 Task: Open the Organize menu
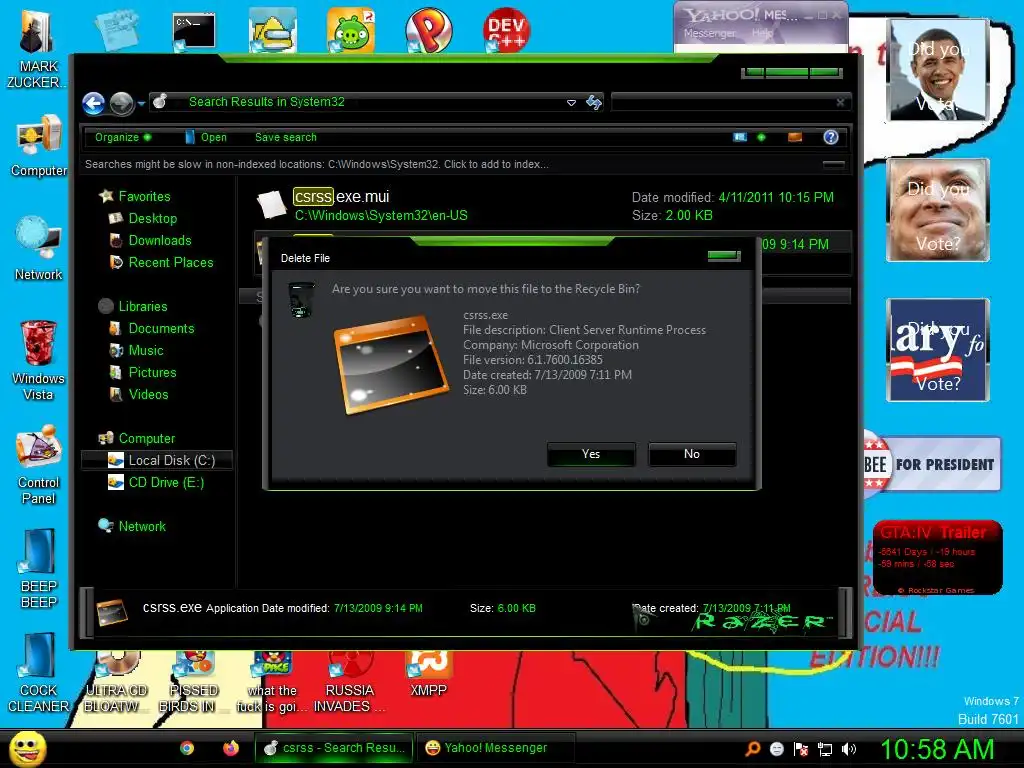click(123, 137)
